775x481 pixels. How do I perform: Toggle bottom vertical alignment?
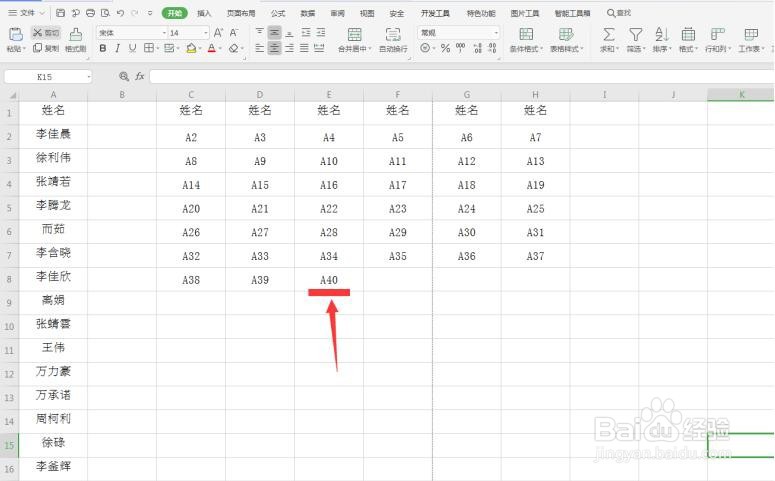pos(290,33)
